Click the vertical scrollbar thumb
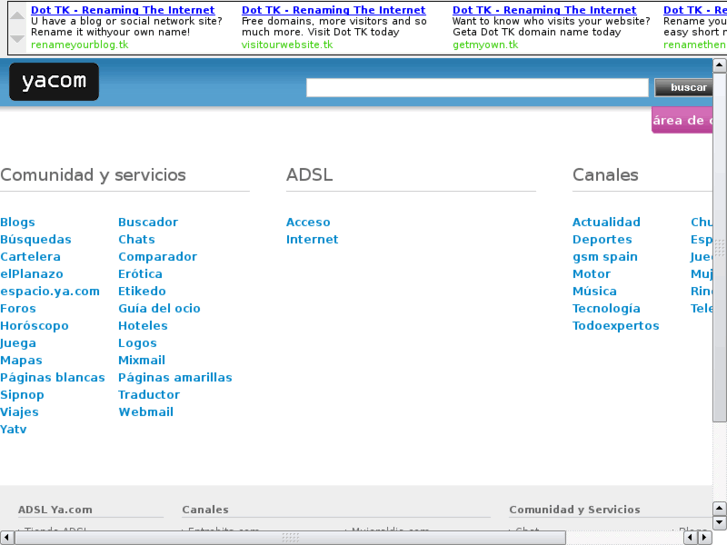This screenshot has height=545, width=727. 719,247
